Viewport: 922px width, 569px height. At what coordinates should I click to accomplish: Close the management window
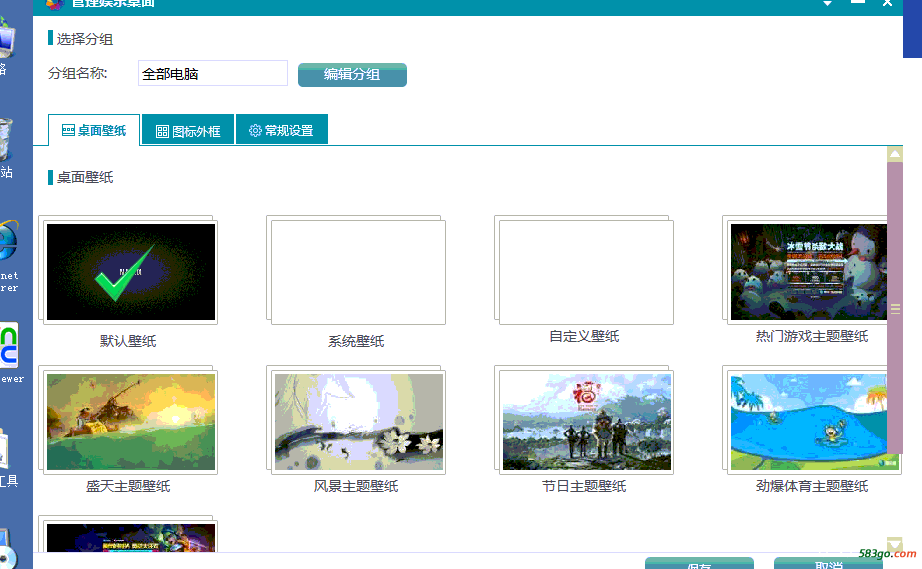887,4
